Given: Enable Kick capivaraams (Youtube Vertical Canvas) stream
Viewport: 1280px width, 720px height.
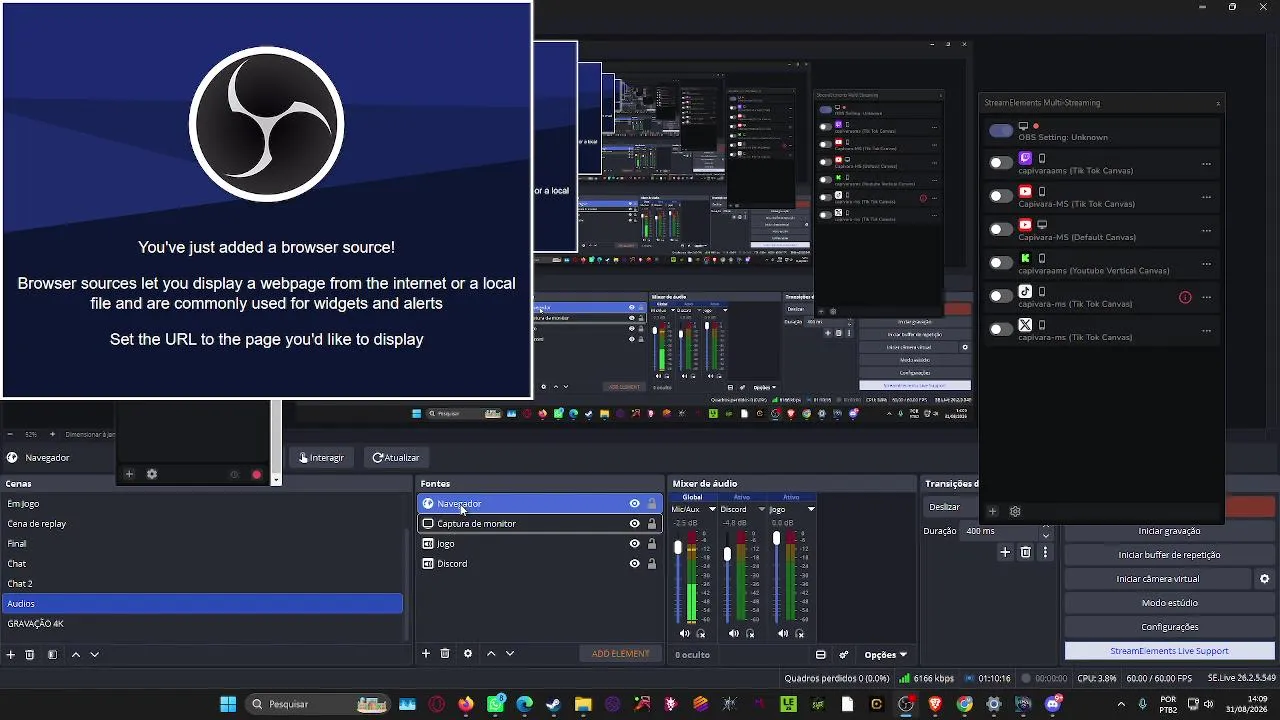Looking at the screenshot, I should [x=1000, y=264].
